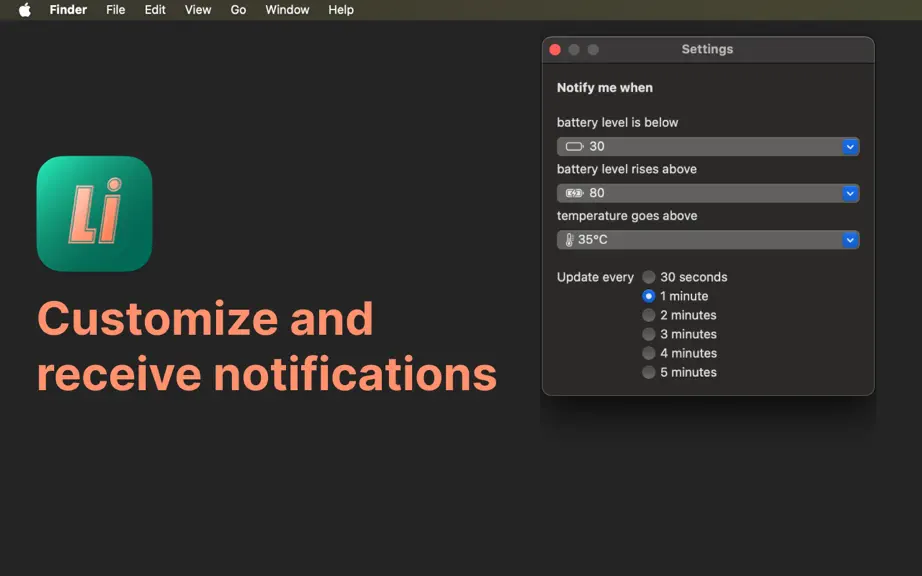The height and width of the screenshot is (576, 922).
Task: Set update interval to 3 minutes
Action: [649, 334]
